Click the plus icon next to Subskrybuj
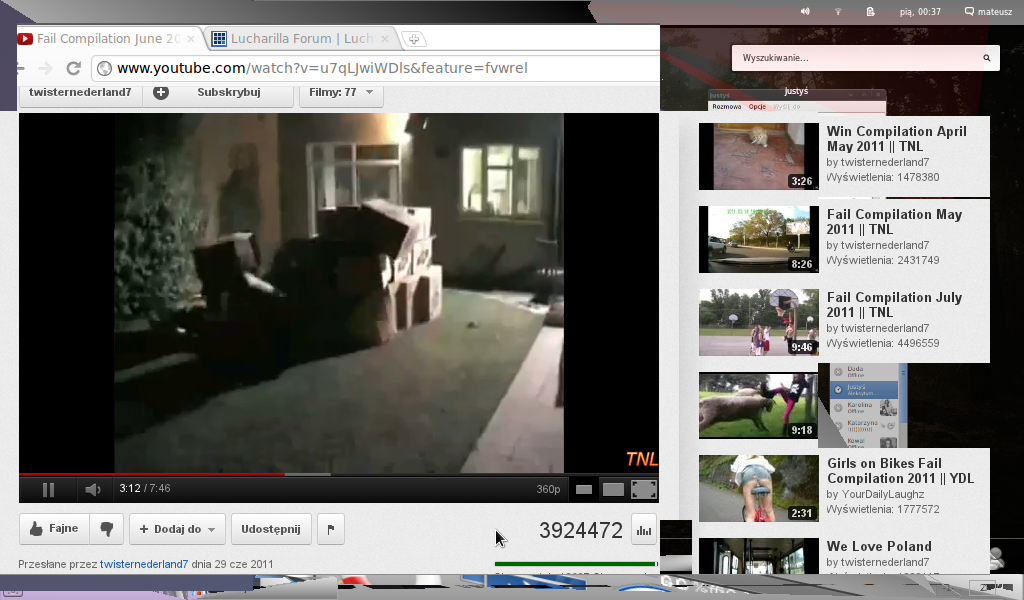 pyautogui.click(x=161, y=93)
